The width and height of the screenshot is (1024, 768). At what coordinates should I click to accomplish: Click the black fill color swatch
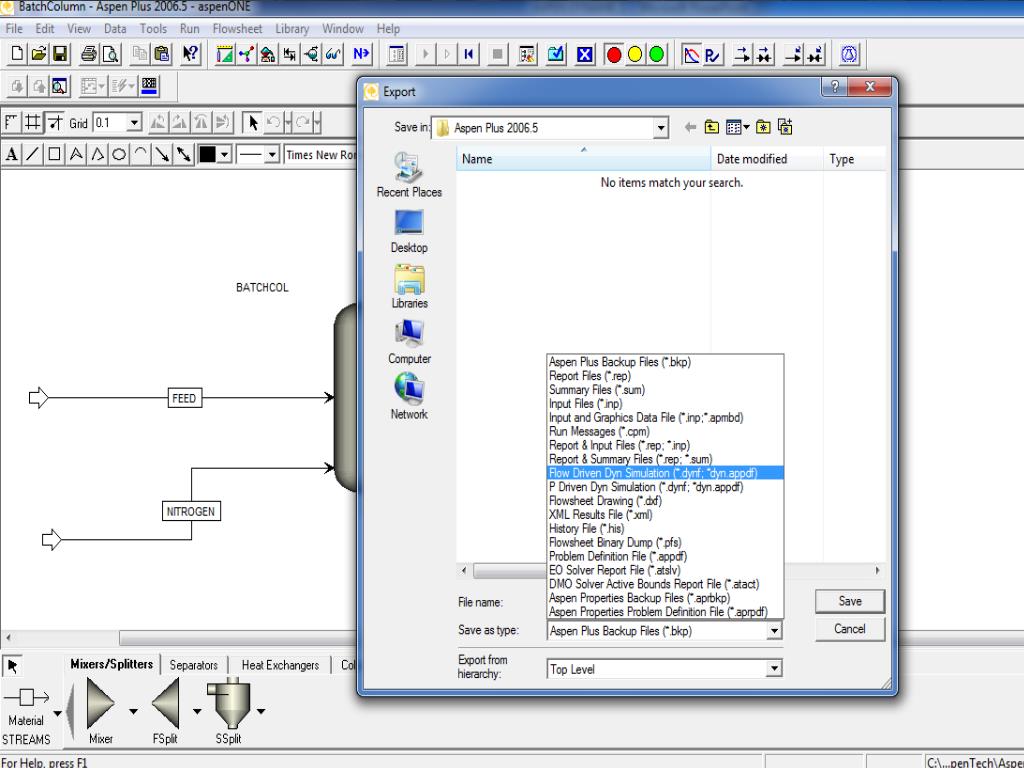pos(208,155)
